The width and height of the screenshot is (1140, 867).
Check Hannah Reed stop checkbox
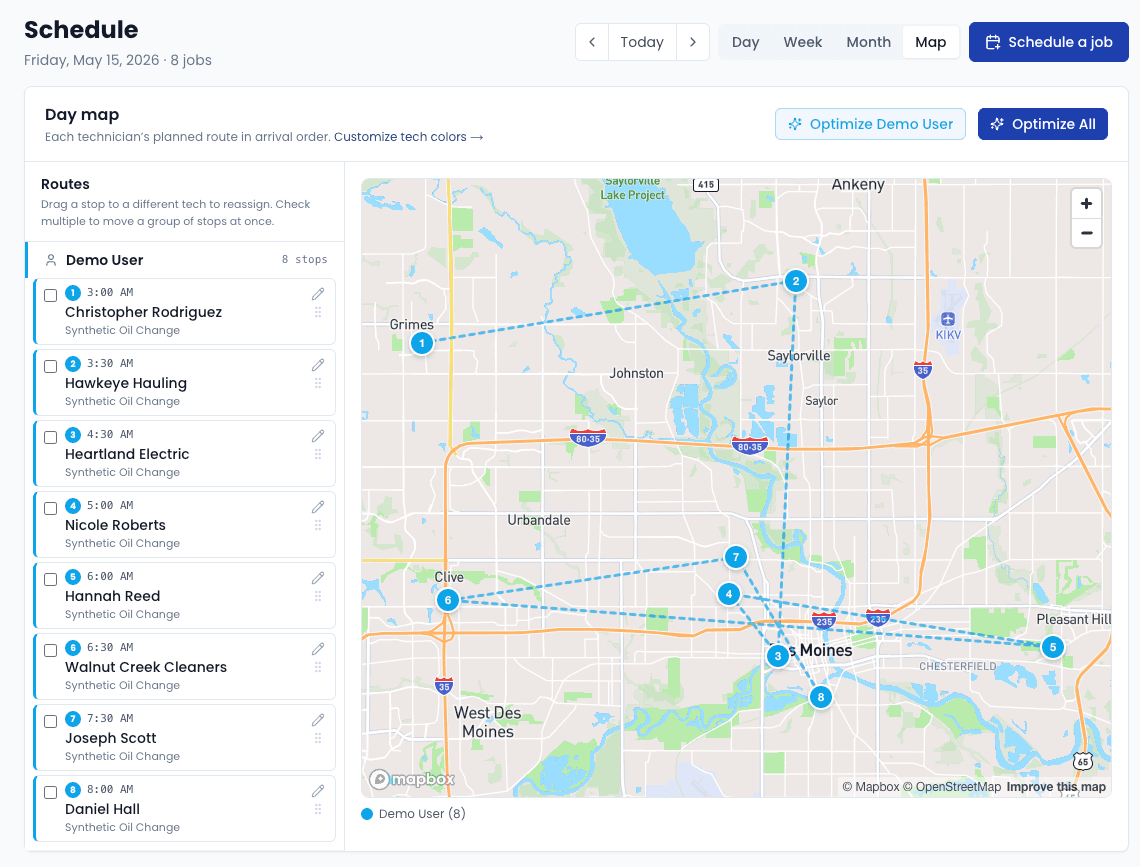pos(50,579)
